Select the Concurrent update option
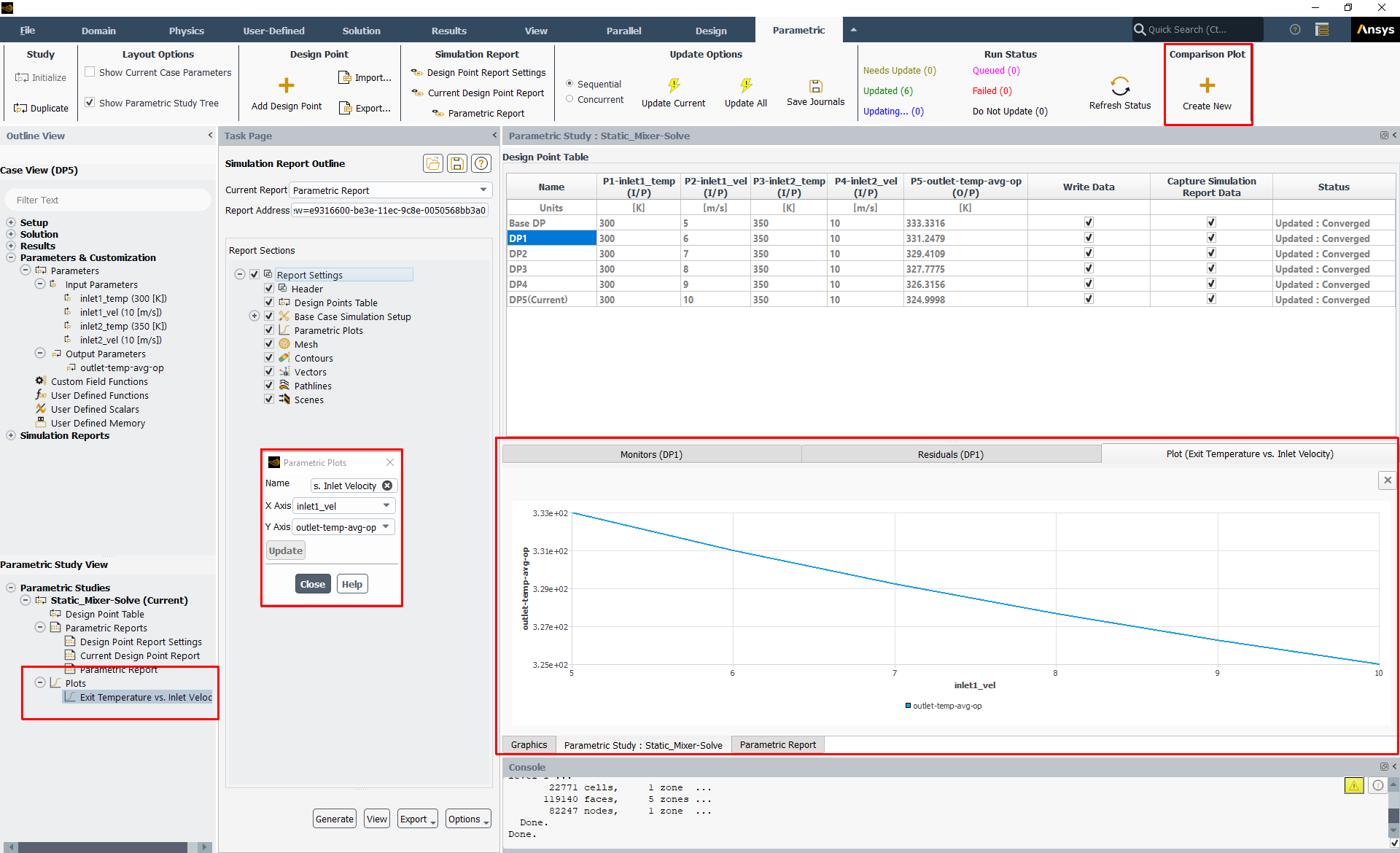Viewport: 1400px width, 853px height. pos(569,99)
